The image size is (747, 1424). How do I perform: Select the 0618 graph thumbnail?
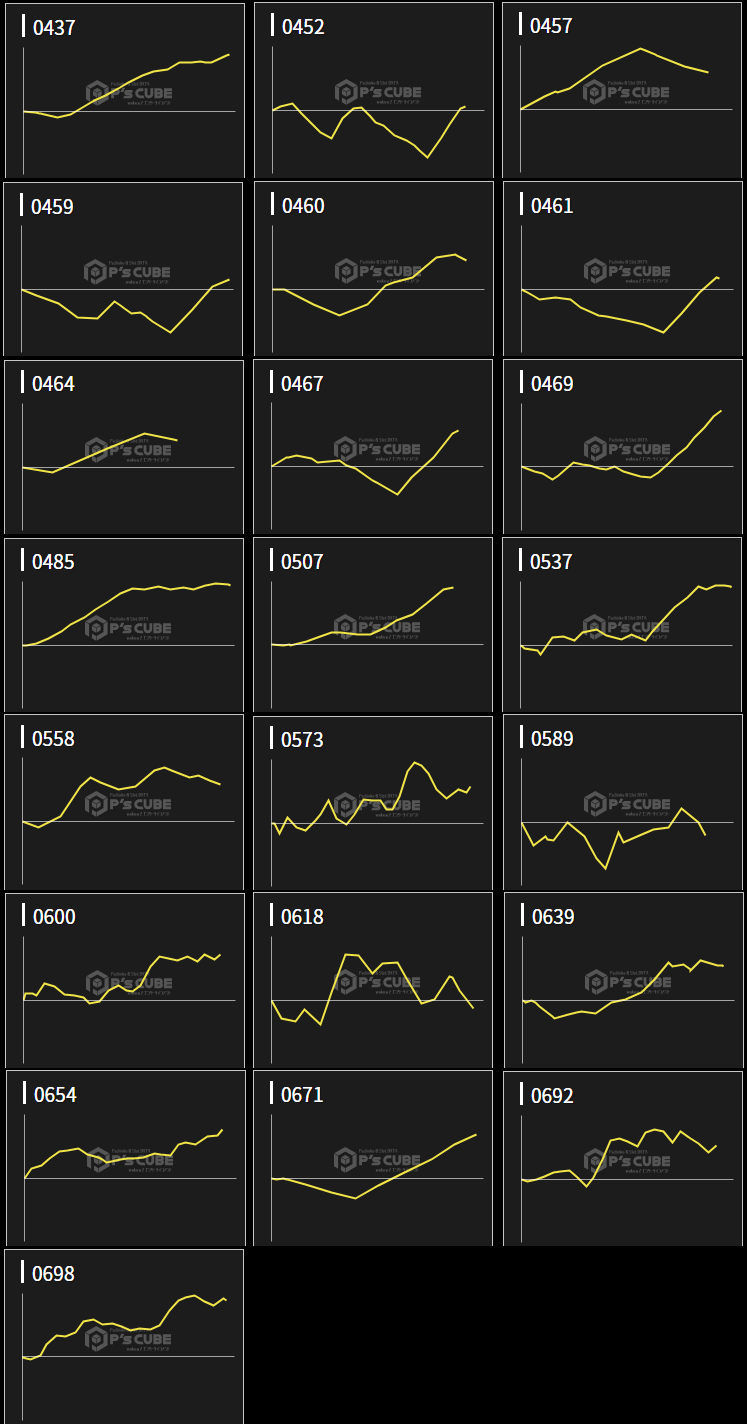(x=373, y=980)
